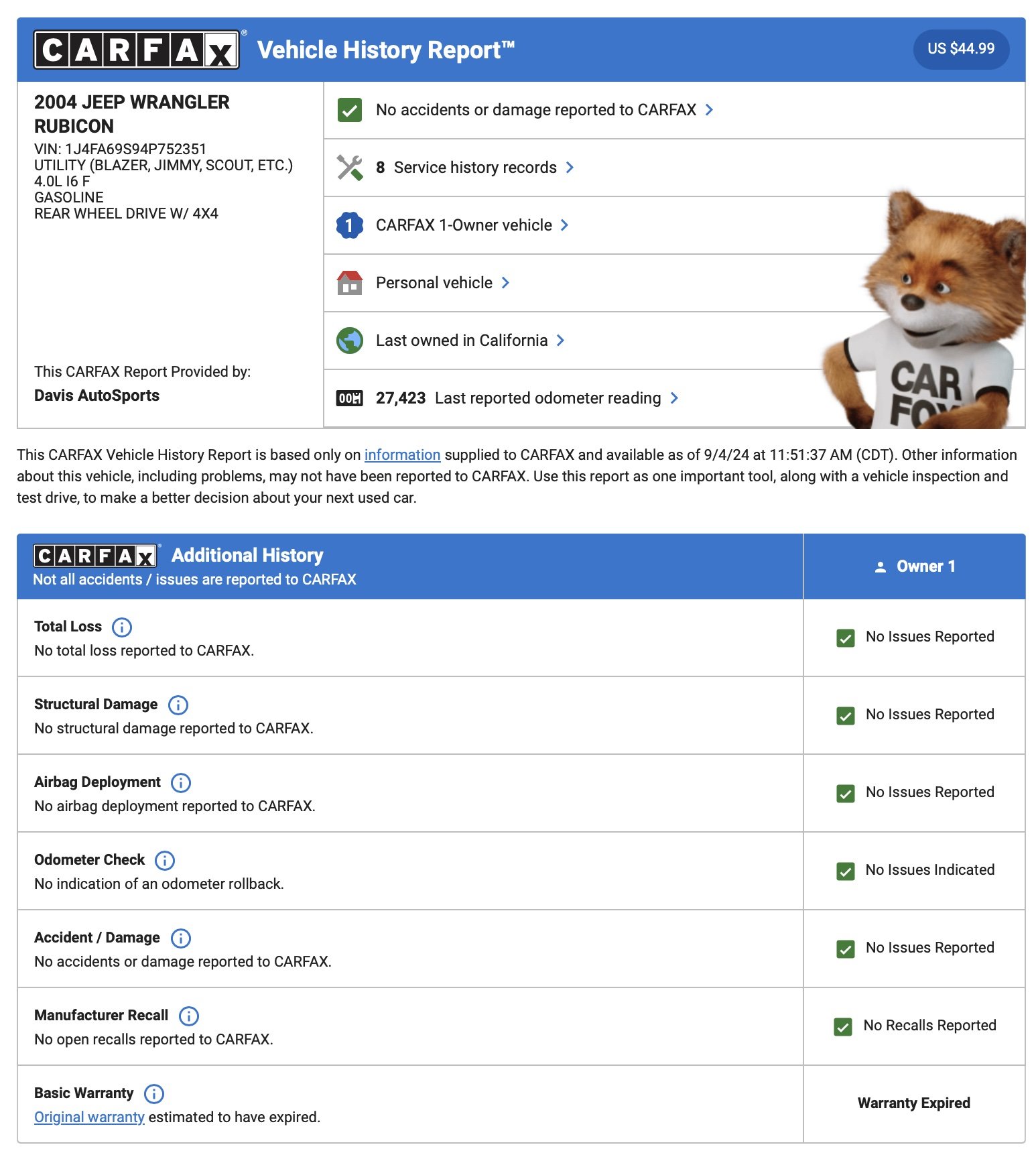
Task: Click the '2004 JEEP WRANGLER RUBICON' vehicle title
Action: tap(131, 115)
